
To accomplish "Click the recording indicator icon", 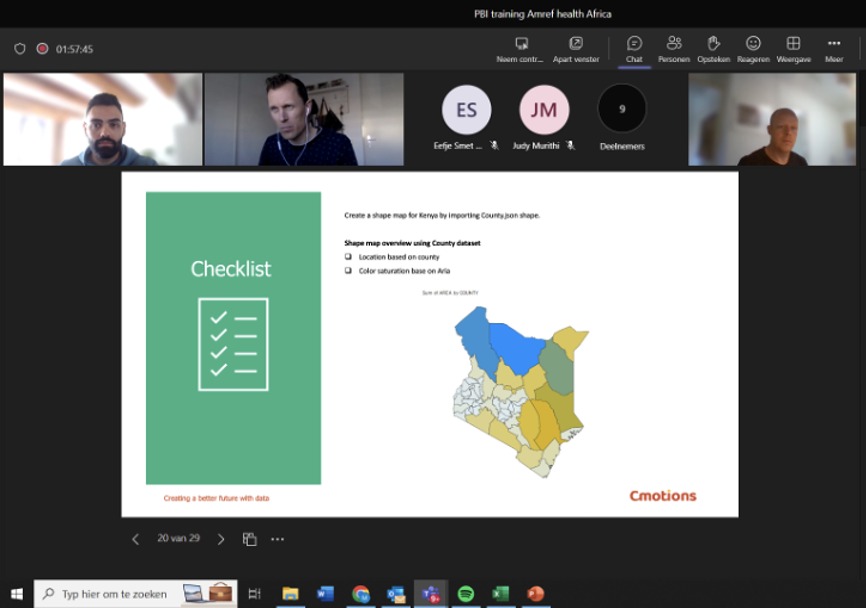I will [x=43, y=48].
